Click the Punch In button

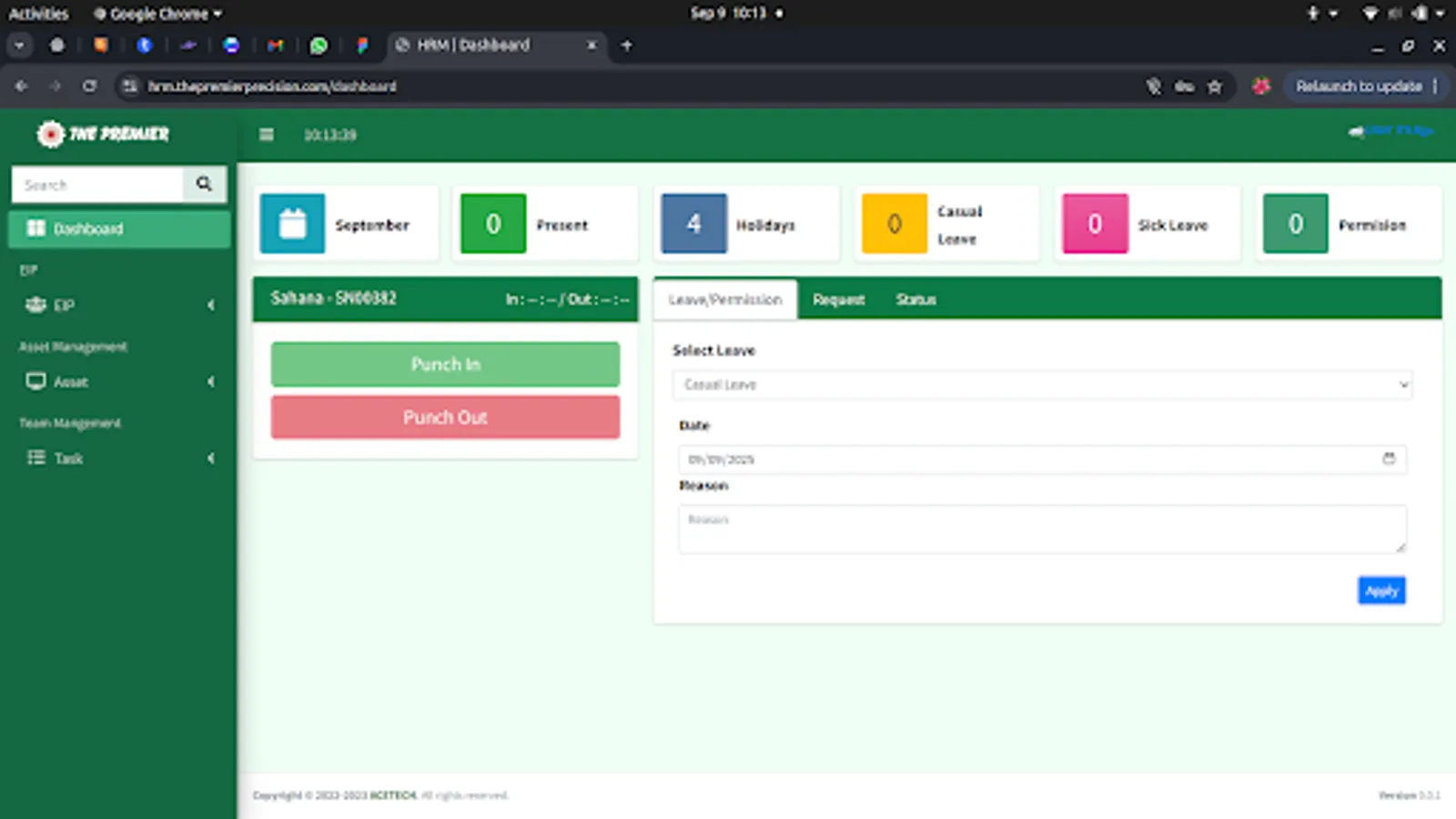coord(445,364)
